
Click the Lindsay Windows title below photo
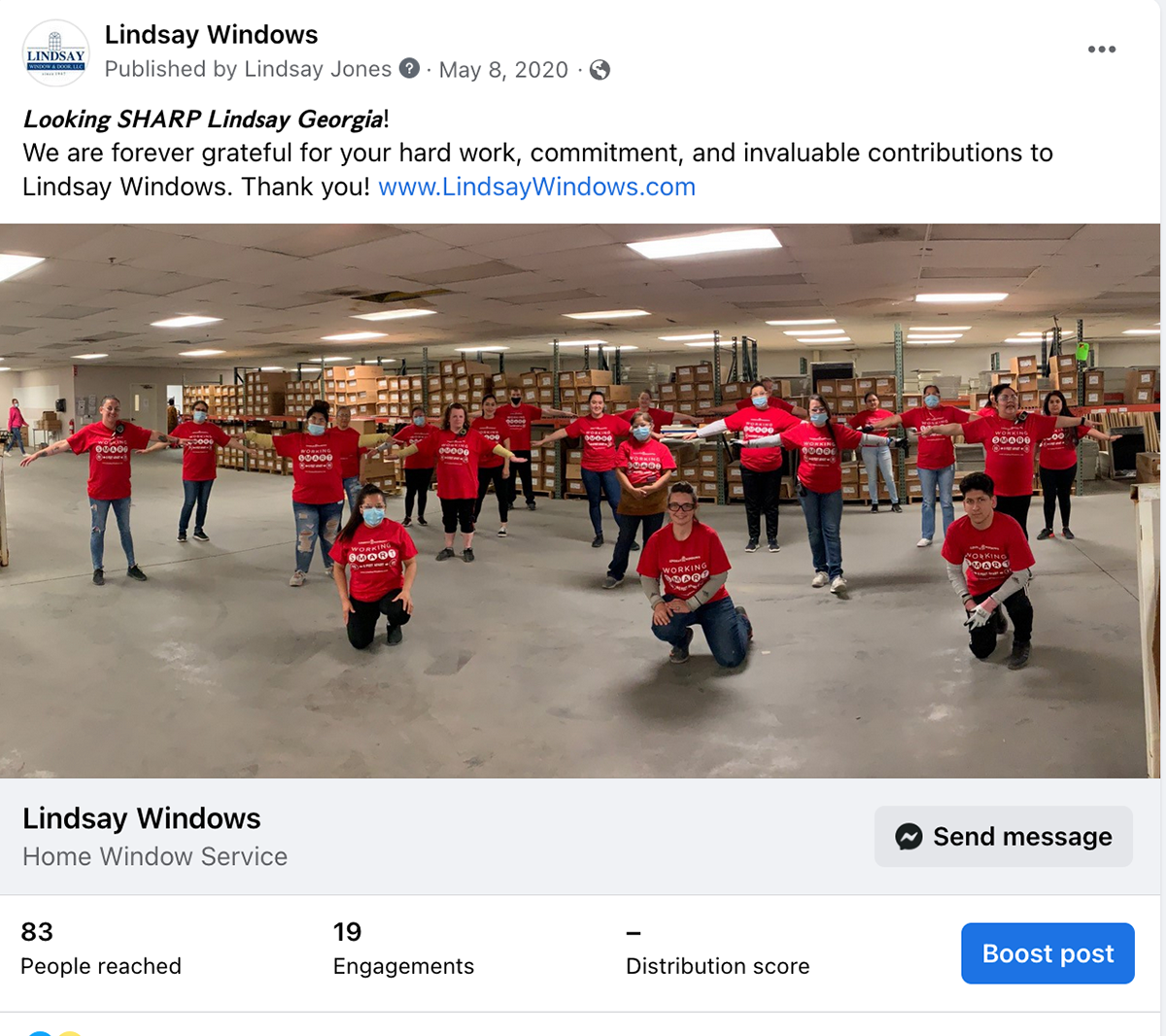142,818
